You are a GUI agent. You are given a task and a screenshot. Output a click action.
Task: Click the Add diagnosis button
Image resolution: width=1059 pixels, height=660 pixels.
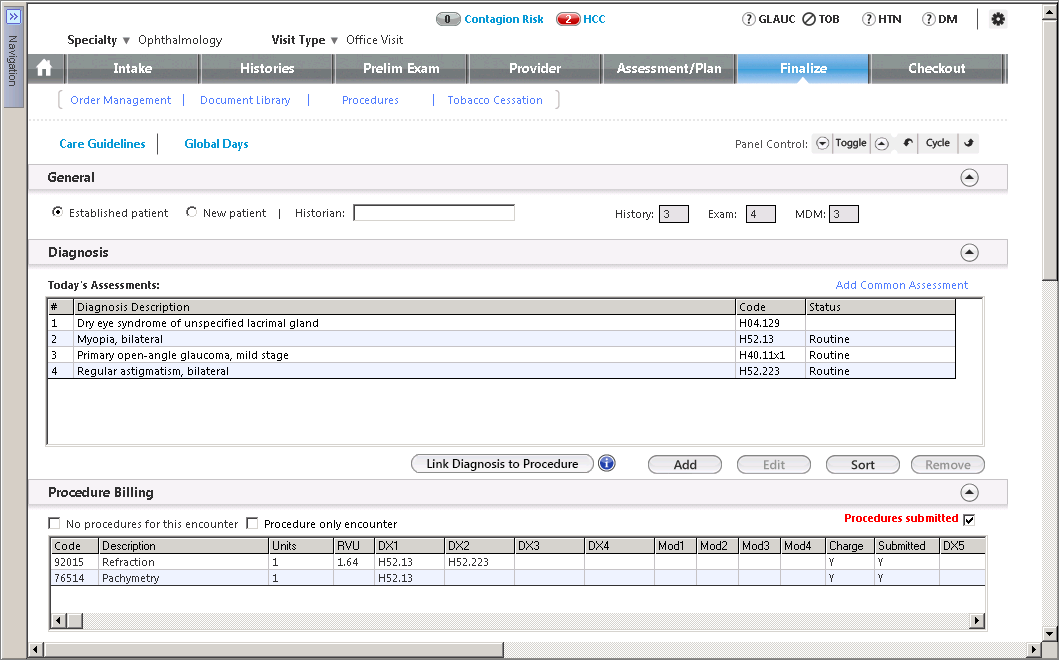pyautogui.click(x=685, y=465)
